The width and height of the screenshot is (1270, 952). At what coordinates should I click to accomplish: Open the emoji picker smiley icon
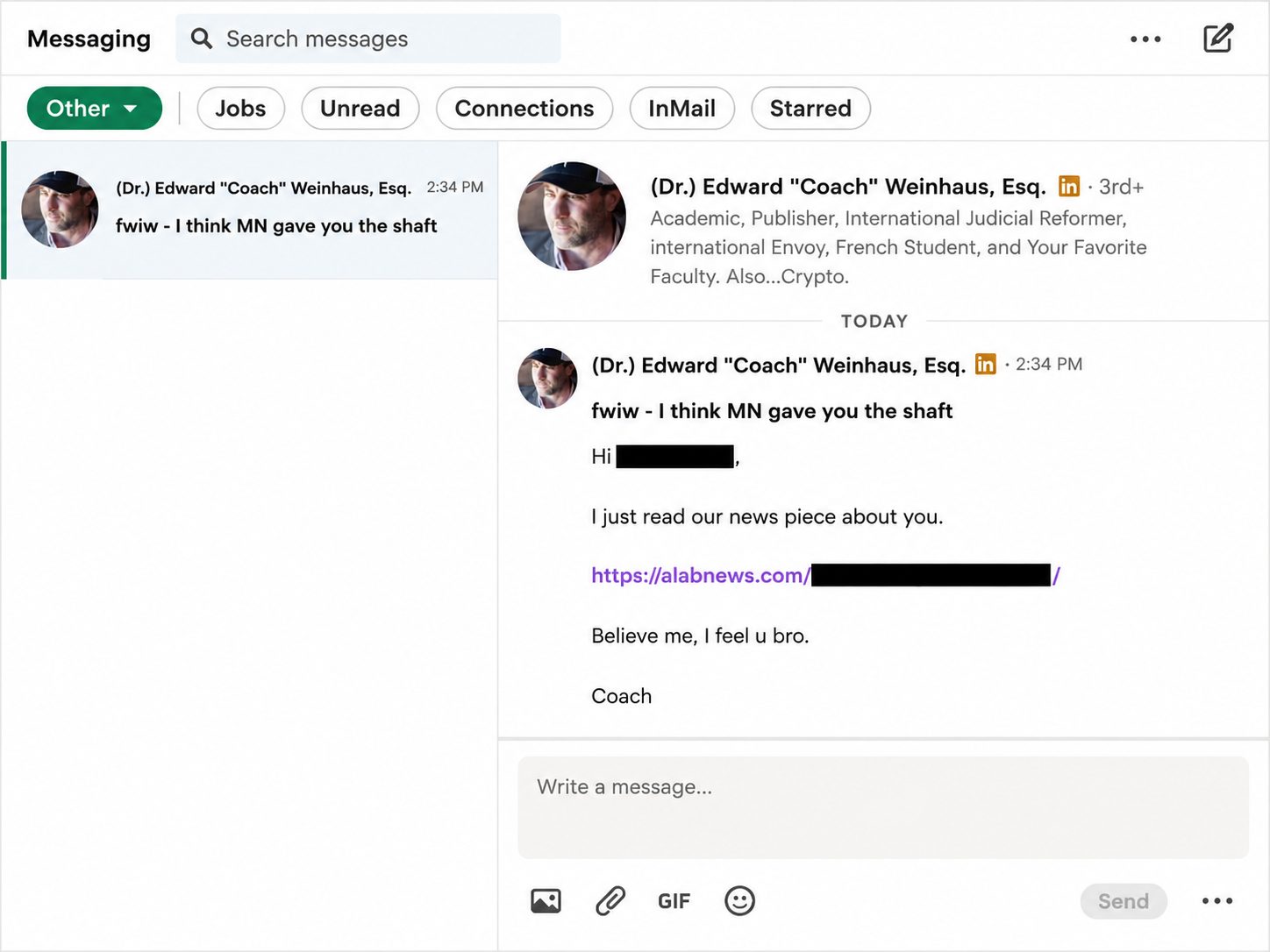pos(739,901)
